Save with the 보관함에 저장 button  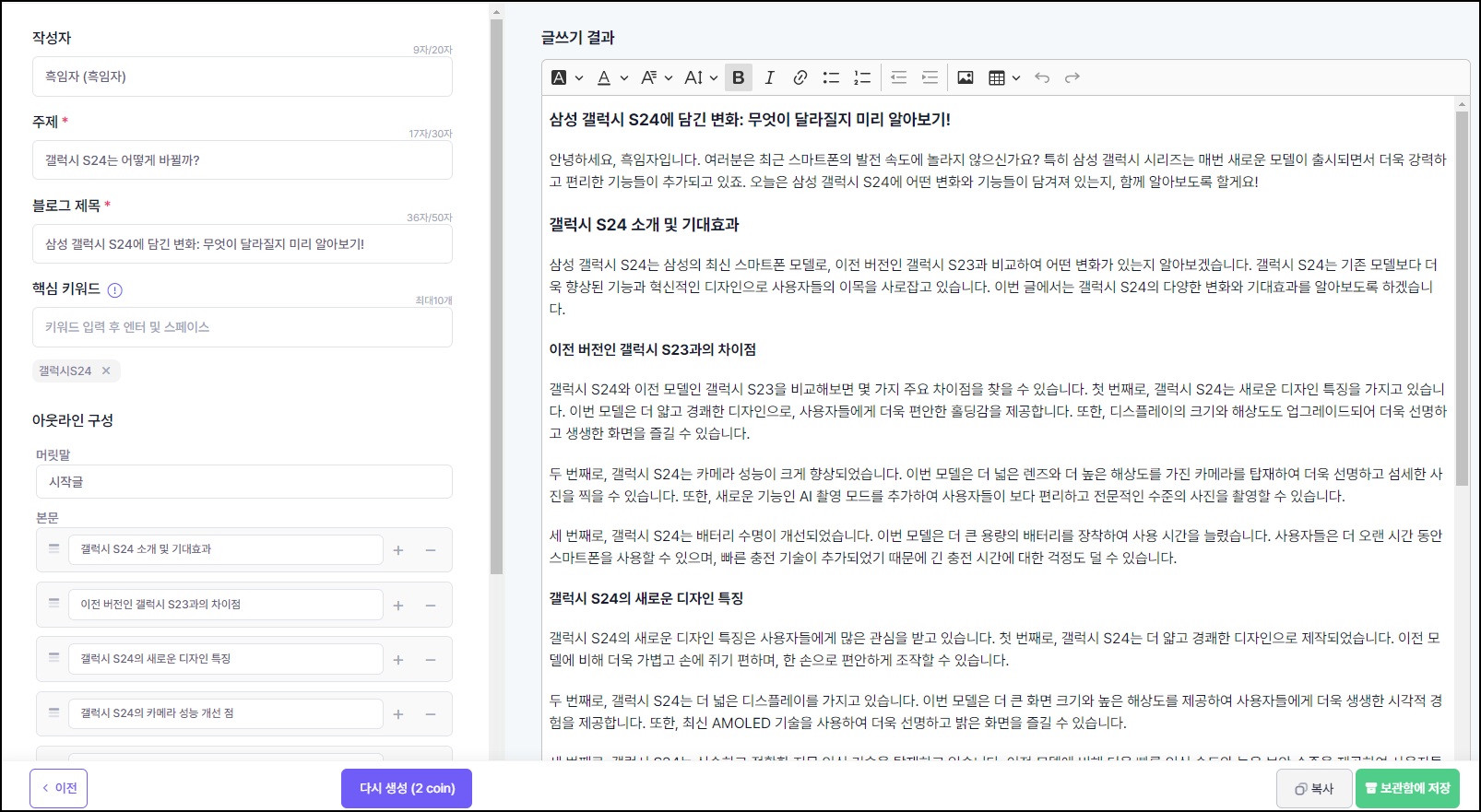[x=1407, y=788]
